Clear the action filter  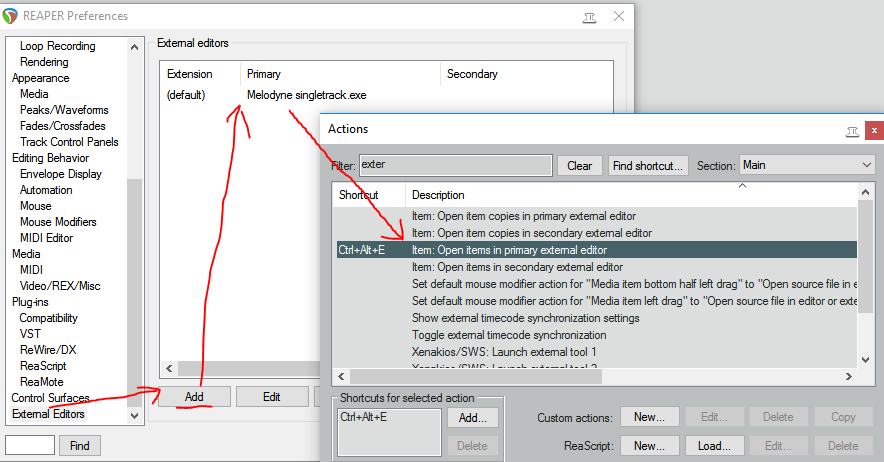coord(580,166)
